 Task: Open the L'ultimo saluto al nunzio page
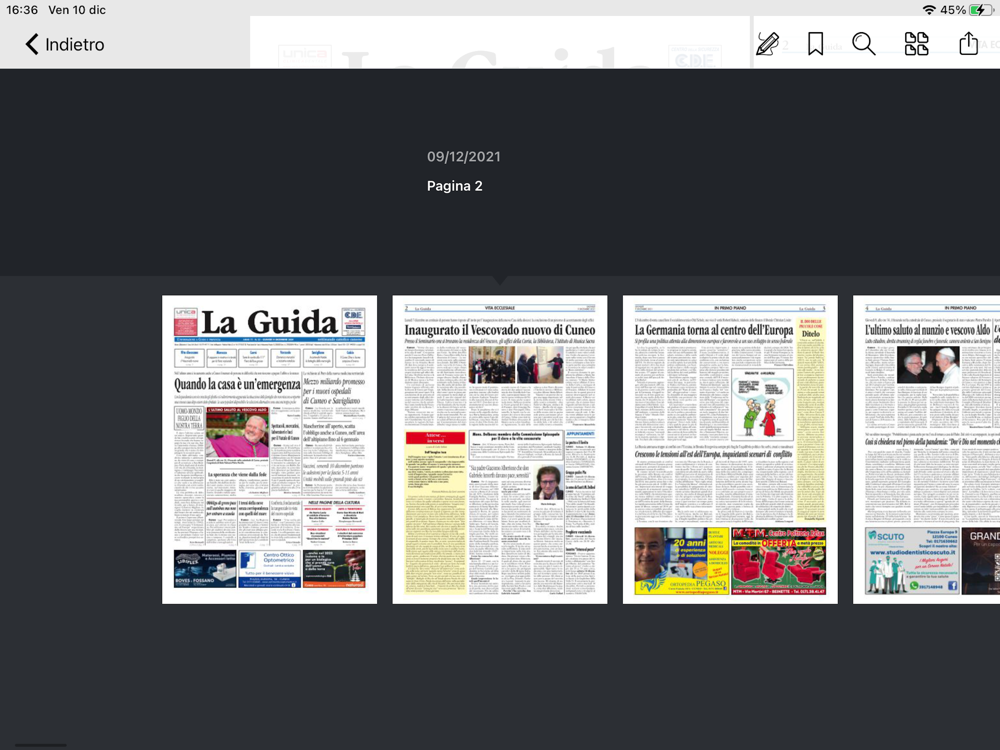926,449
